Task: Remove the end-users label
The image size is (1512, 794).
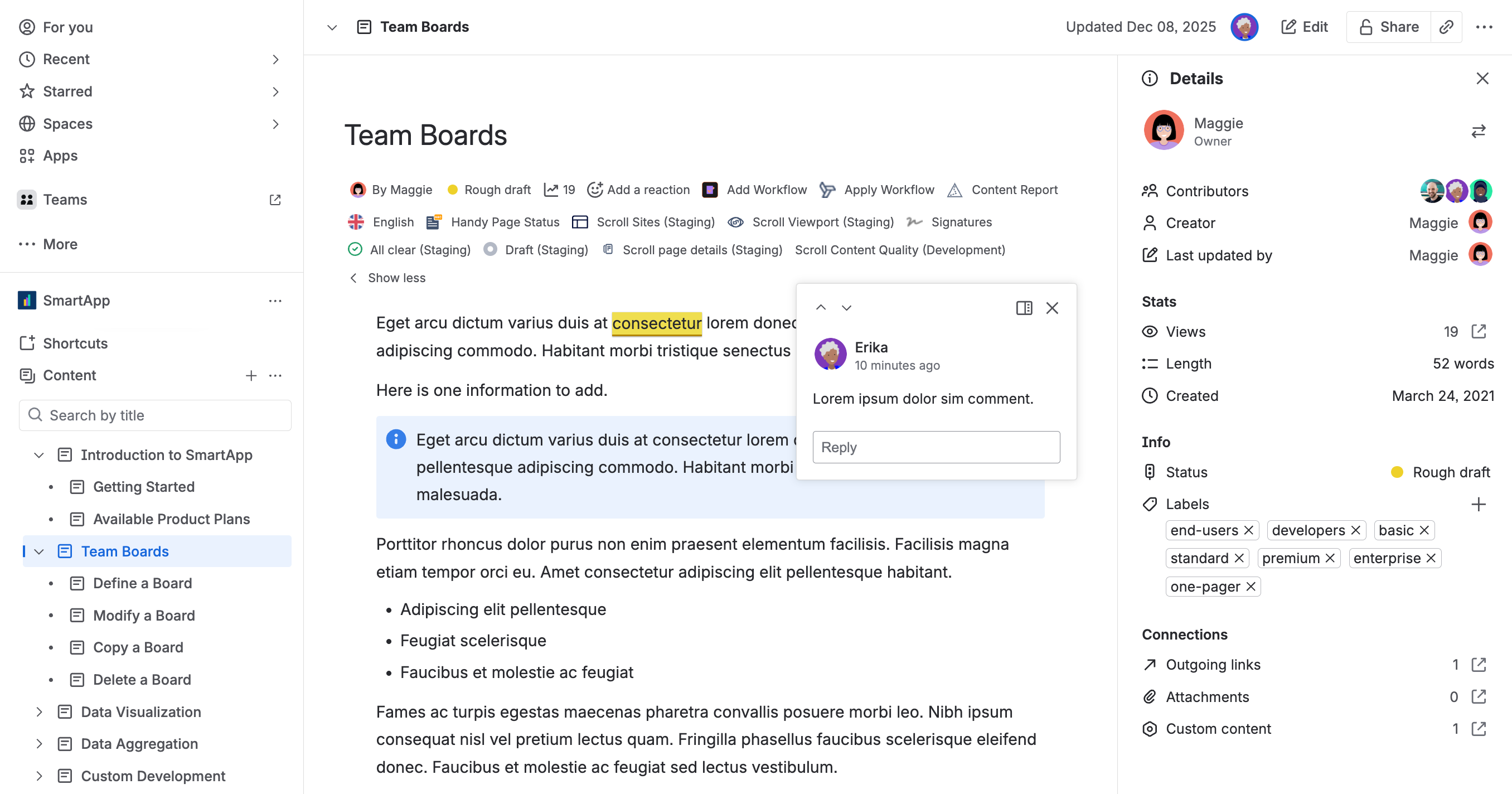Action: point(1249,530)
